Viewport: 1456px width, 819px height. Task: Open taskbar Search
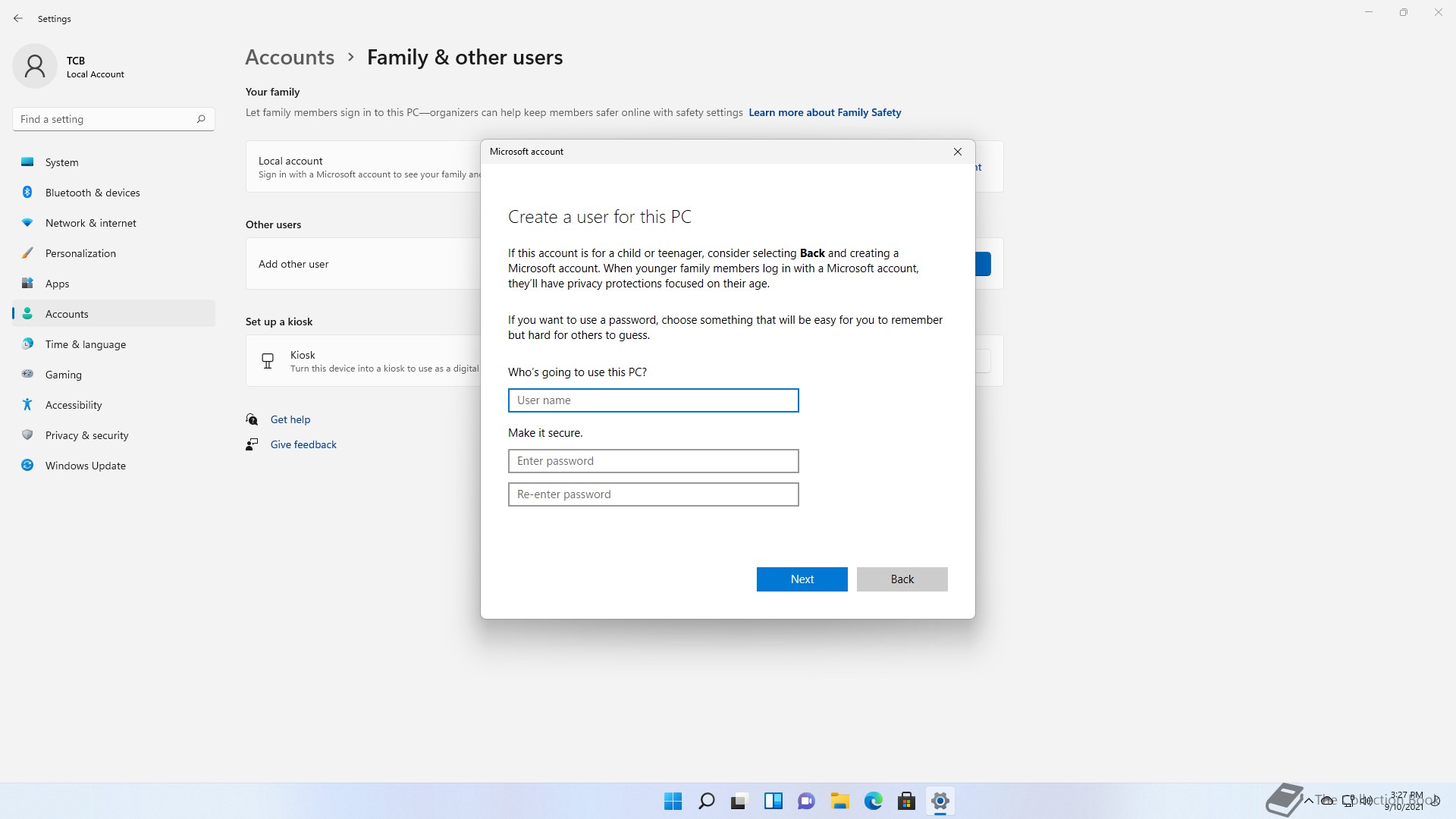coord(706,801)
